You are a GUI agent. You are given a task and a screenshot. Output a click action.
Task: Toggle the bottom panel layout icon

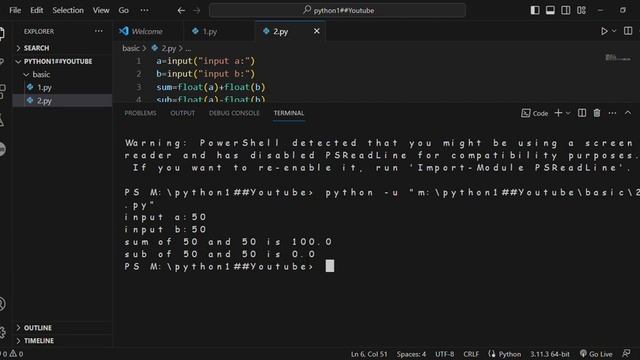coord(550,10)
